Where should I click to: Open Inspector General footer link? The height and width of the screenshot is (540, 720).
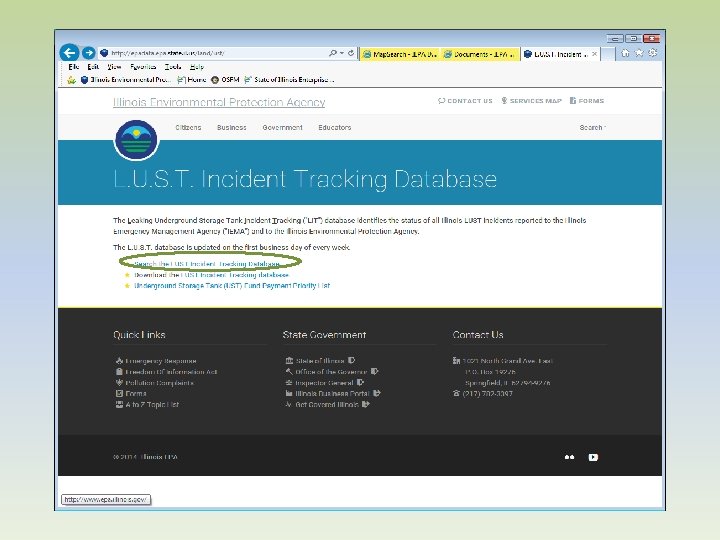[325, 383]
